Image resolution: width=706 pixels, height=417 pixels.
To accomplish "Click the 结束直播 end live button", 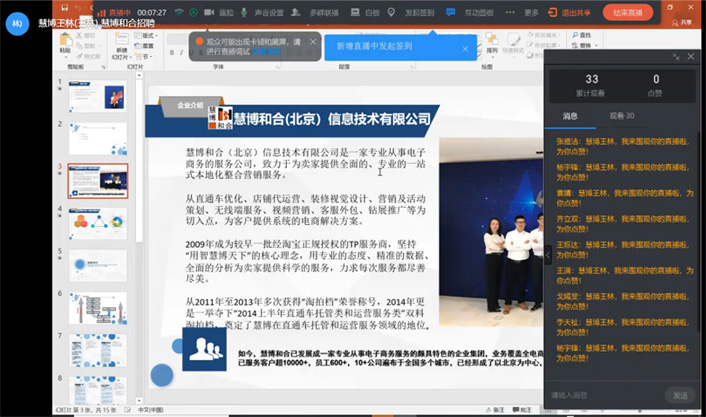I will click(x=628, y=13).
